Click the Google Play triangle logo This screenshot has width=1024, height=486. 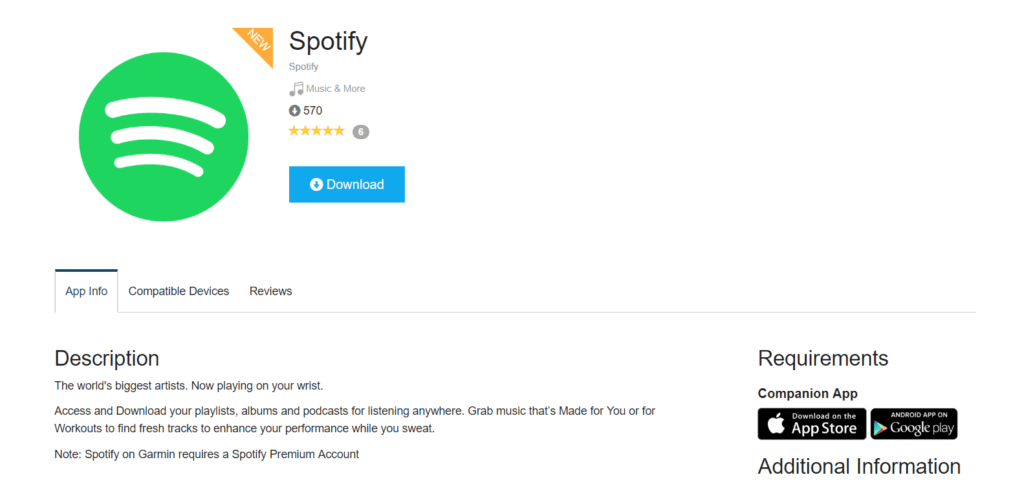click(x=882, y=428)
